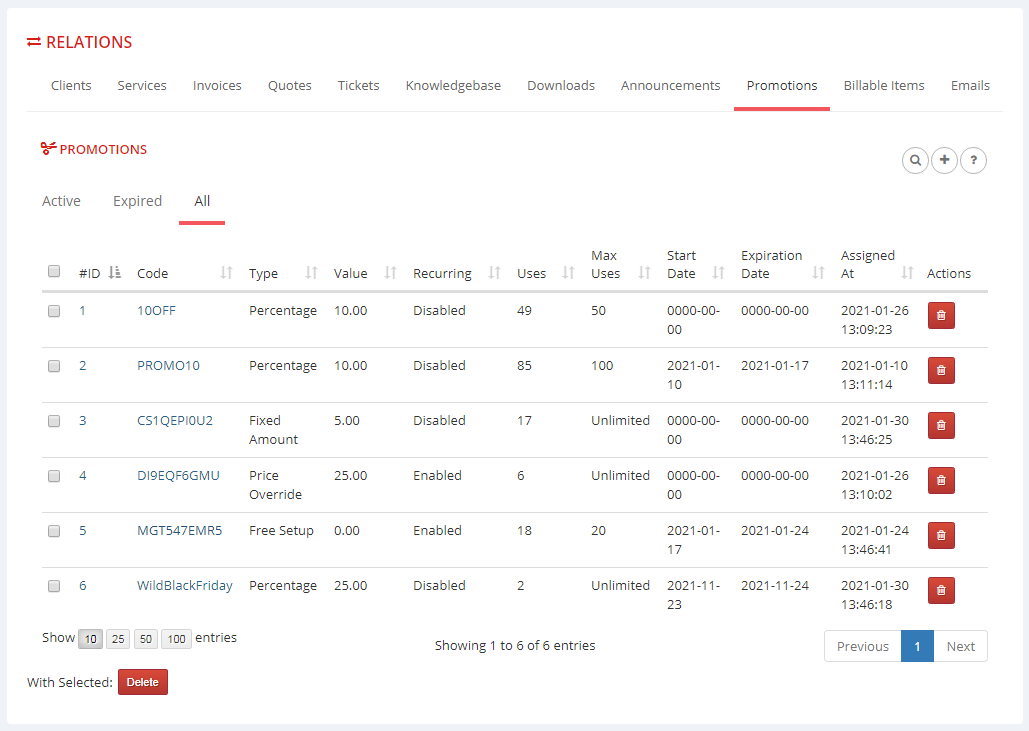Check the checkbox for promotion DI9EQF6GMU
Viewport: 1029px width, 731px height.
[53, 476]
